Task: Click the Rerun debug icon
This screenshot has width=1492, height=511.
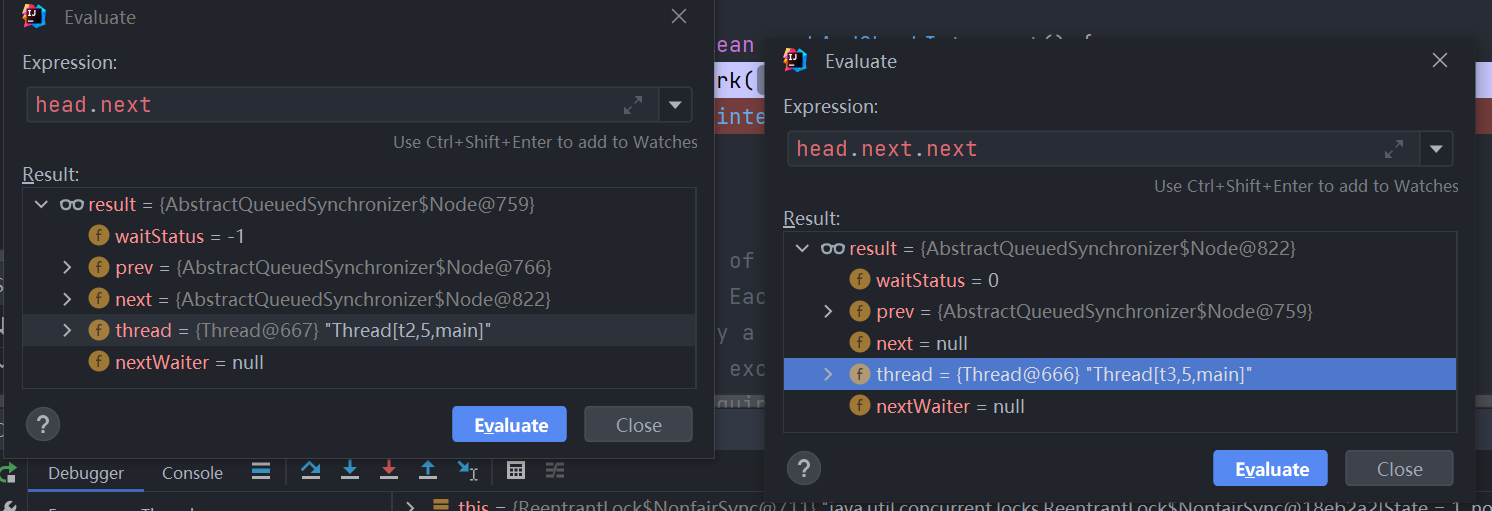Action: click(x=8, y=472)
